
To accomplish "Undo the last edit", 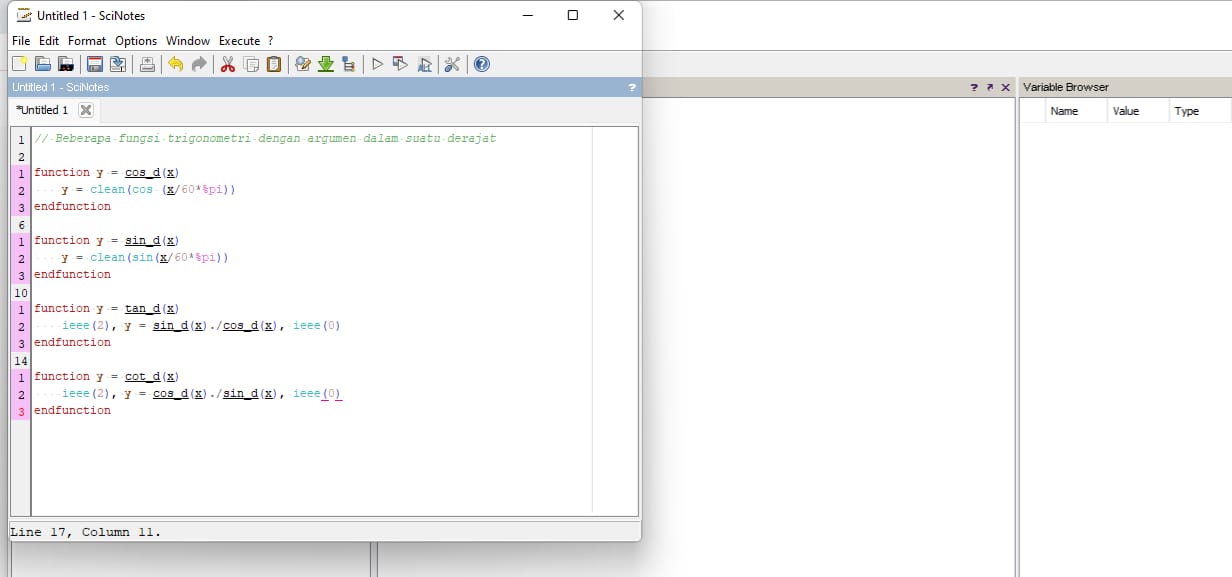I will [176, 64].
